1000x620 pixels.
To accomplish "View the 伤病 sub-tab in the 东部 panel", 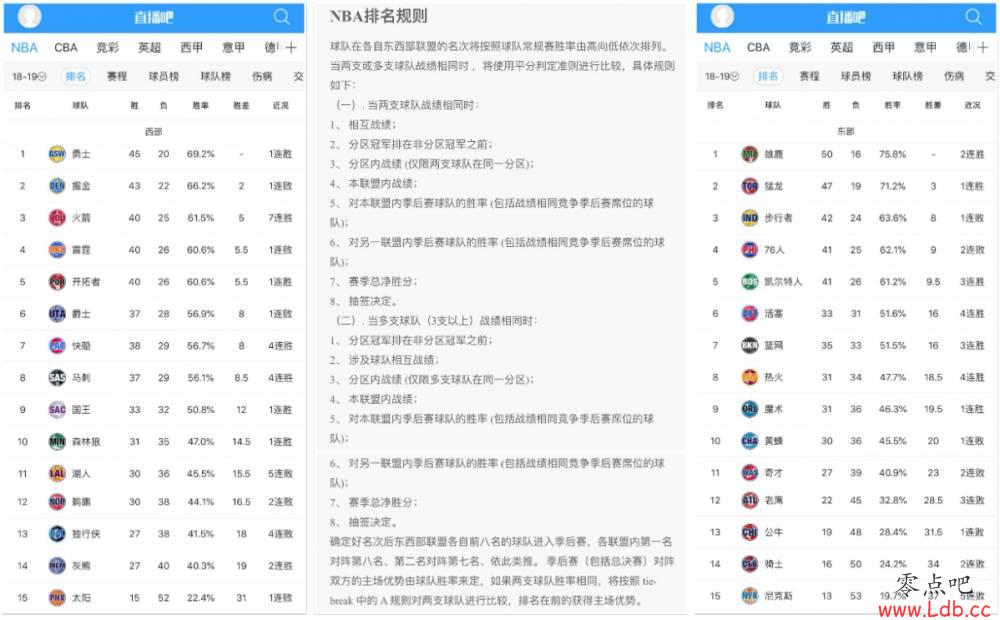I will (954, 77).
